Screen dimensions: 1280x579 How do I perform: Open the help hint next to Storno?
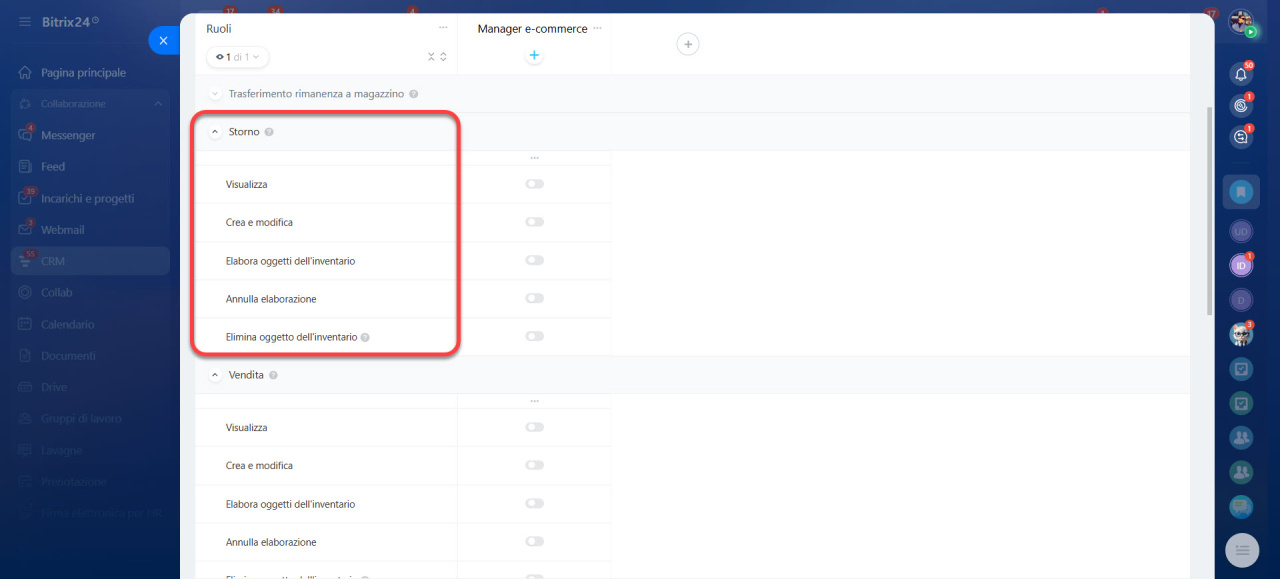269,132
